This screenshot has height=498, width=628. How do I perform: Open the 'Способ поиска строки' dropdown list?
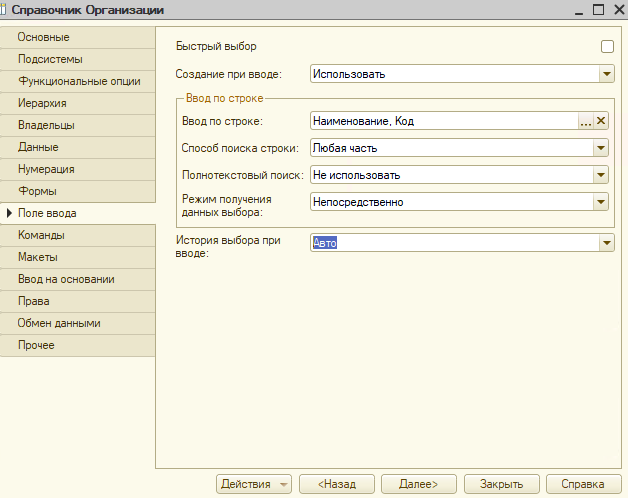pos(601,148)
